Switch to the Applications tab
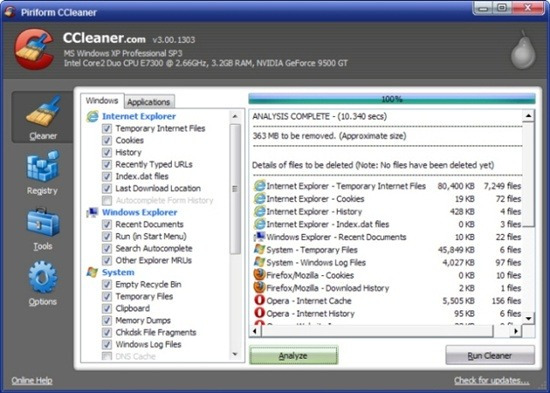The height and width of the screenshot is (393, 550). [x=149, y=102]
